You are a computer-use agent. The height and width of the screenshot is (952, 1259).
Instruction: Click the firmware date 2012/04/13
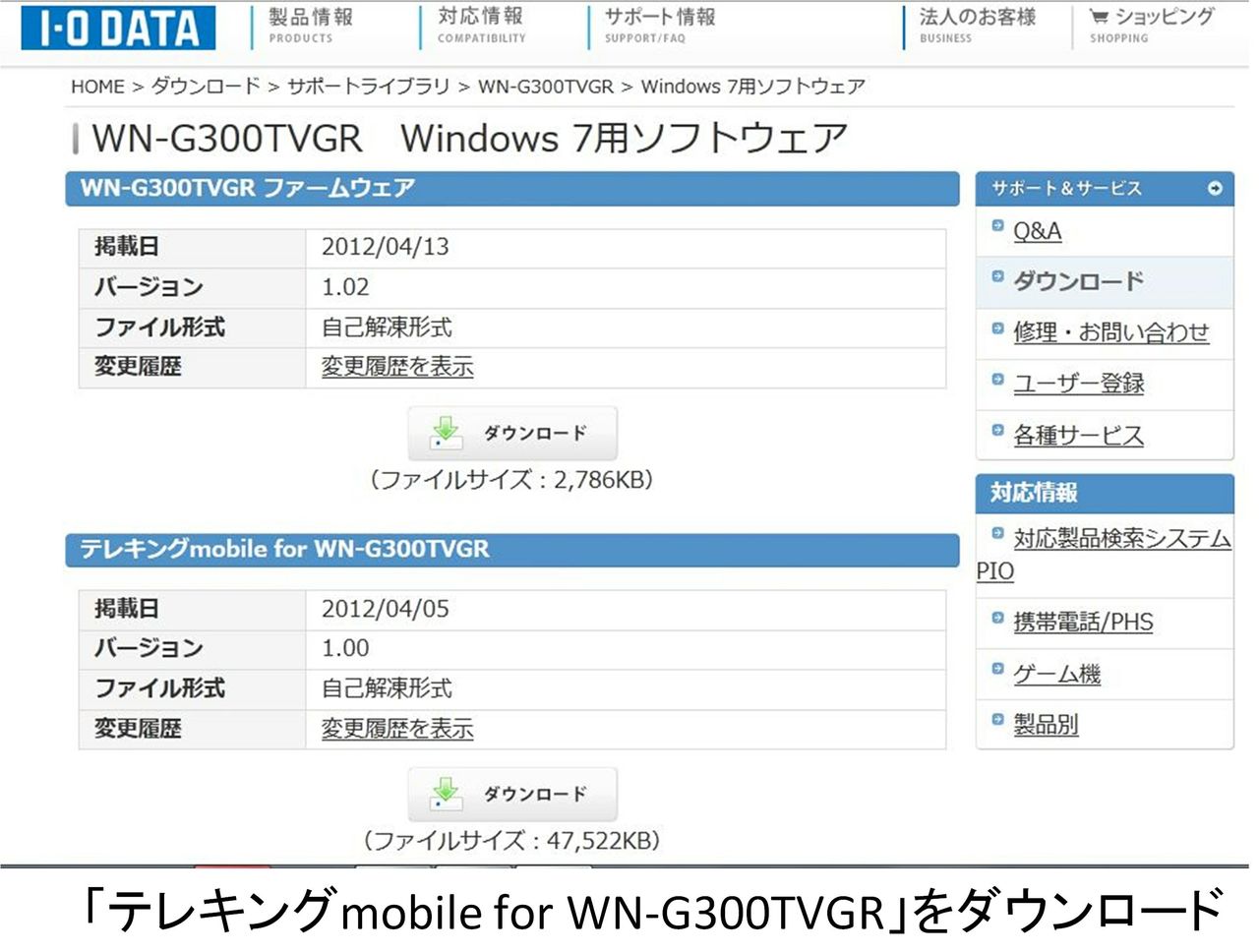386,247
